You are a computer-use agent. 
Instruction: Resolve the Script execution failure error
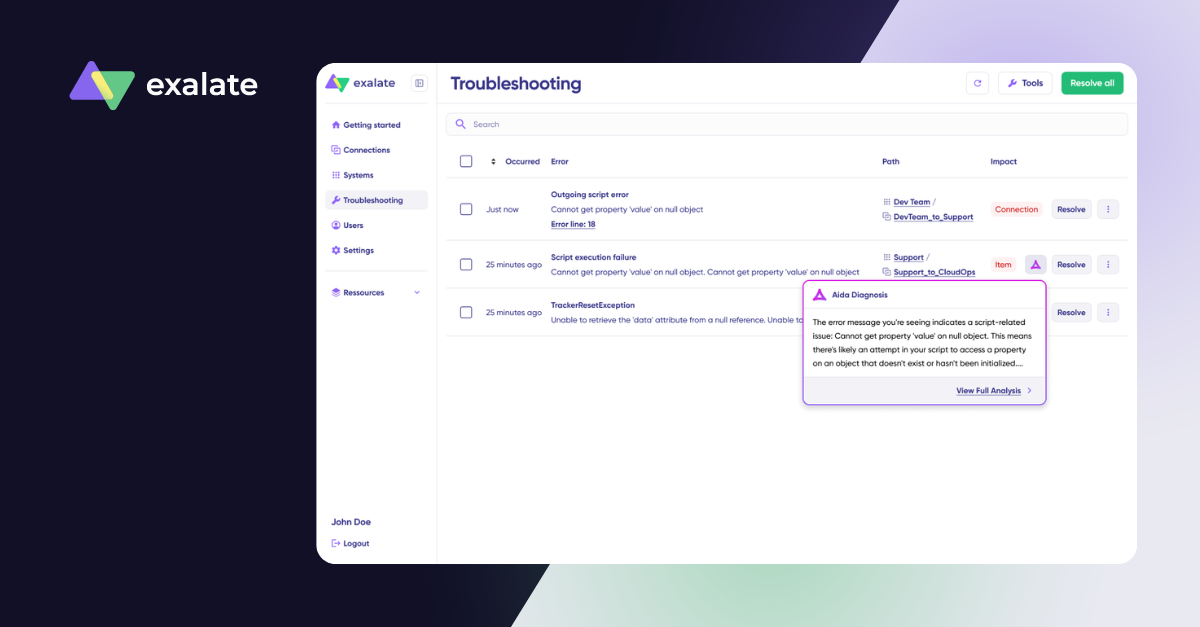click(x=1071, y=265)
